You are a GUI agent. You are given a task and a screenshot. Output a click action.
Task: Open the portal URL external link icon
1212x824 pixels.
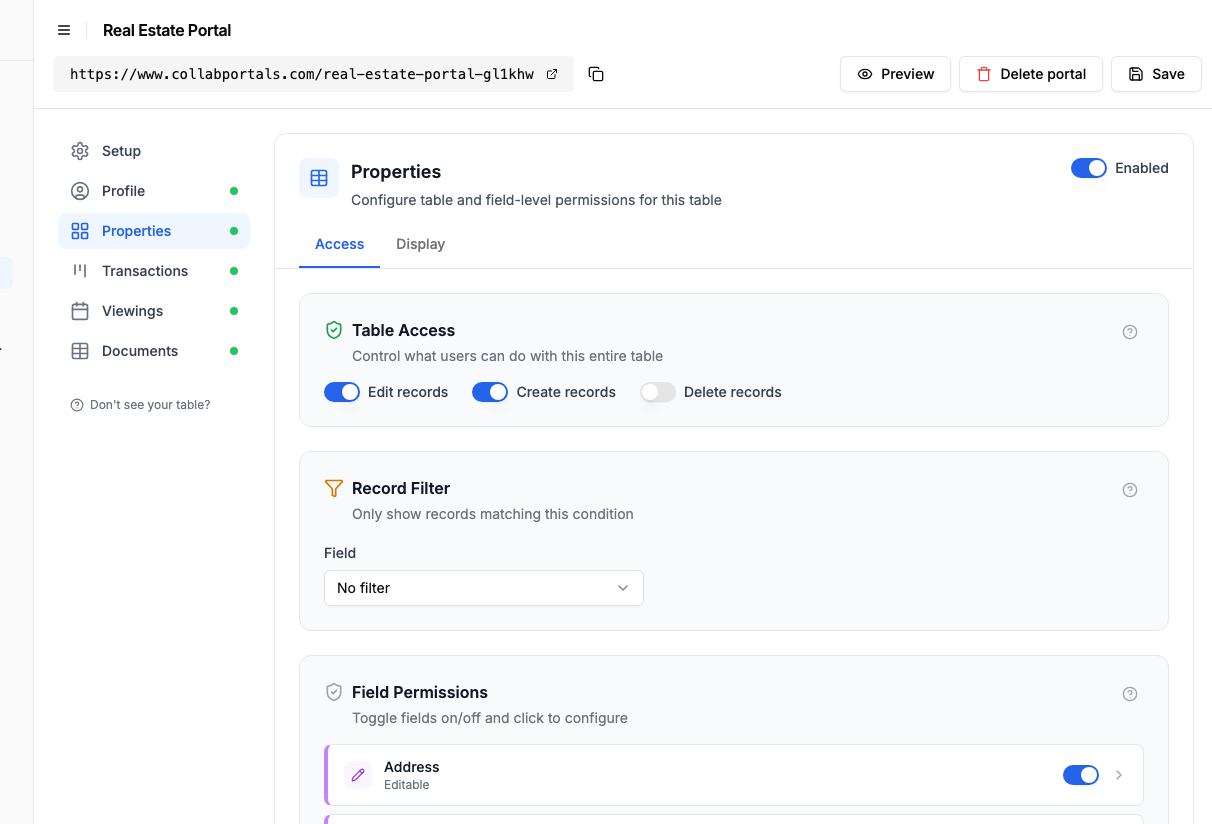pos(552,74)
